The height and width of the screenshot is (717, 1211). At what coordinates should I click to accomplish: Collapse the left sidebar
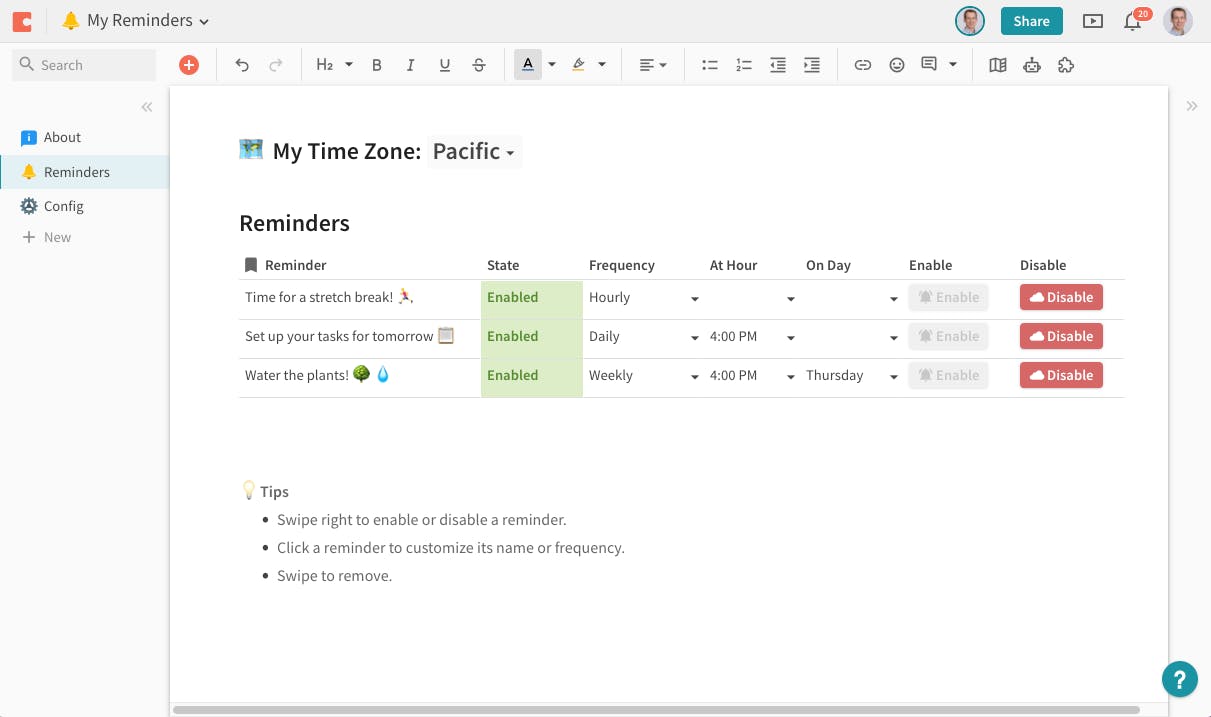[x=147, y=107]
